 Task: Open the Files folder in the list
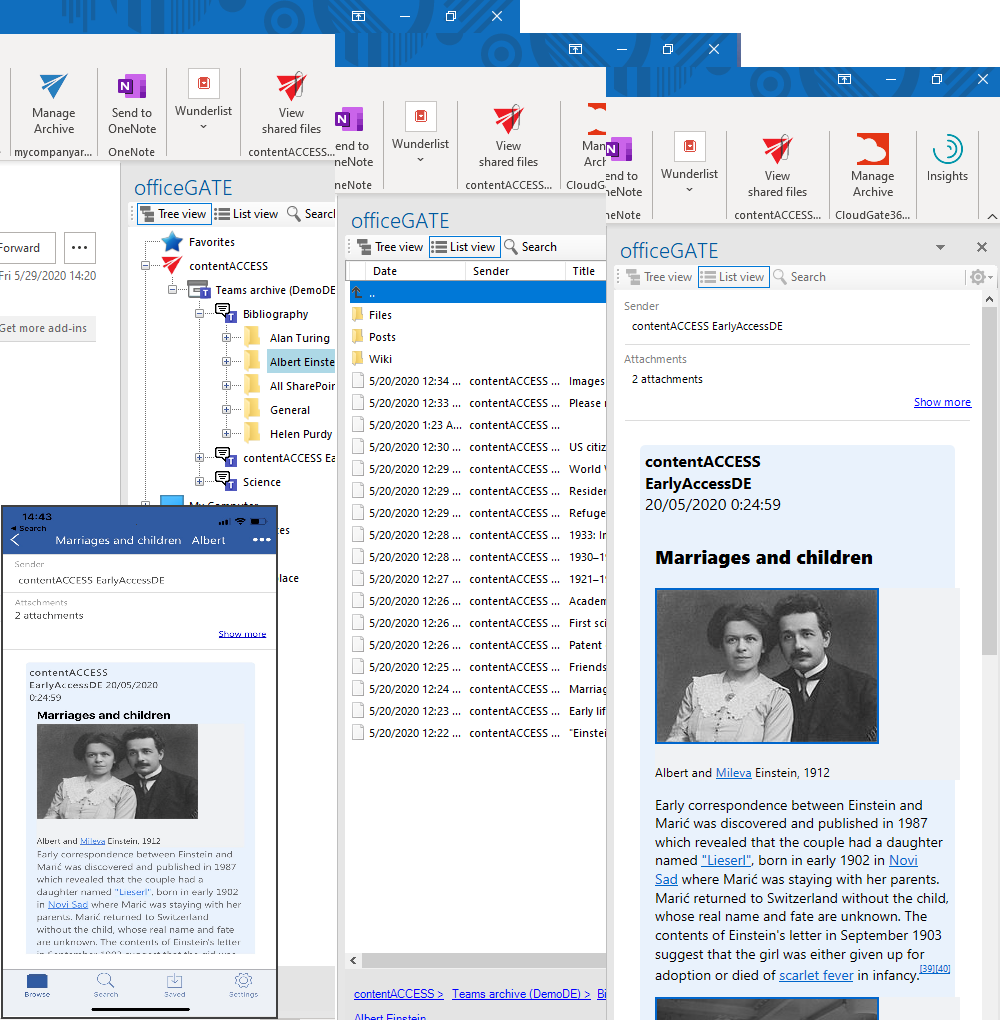click(x=380, y=315)
